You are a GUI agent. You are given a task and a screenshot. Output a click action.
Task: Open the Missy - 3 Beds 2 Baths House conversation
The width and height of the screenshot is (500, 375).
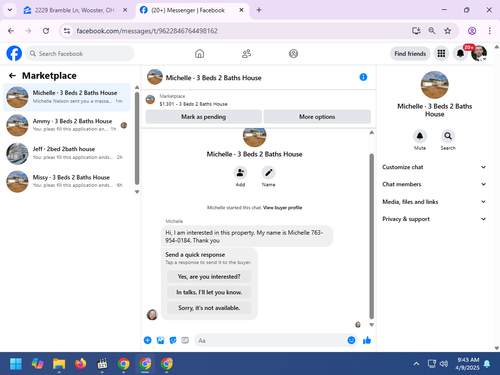(x=67, y=181)
